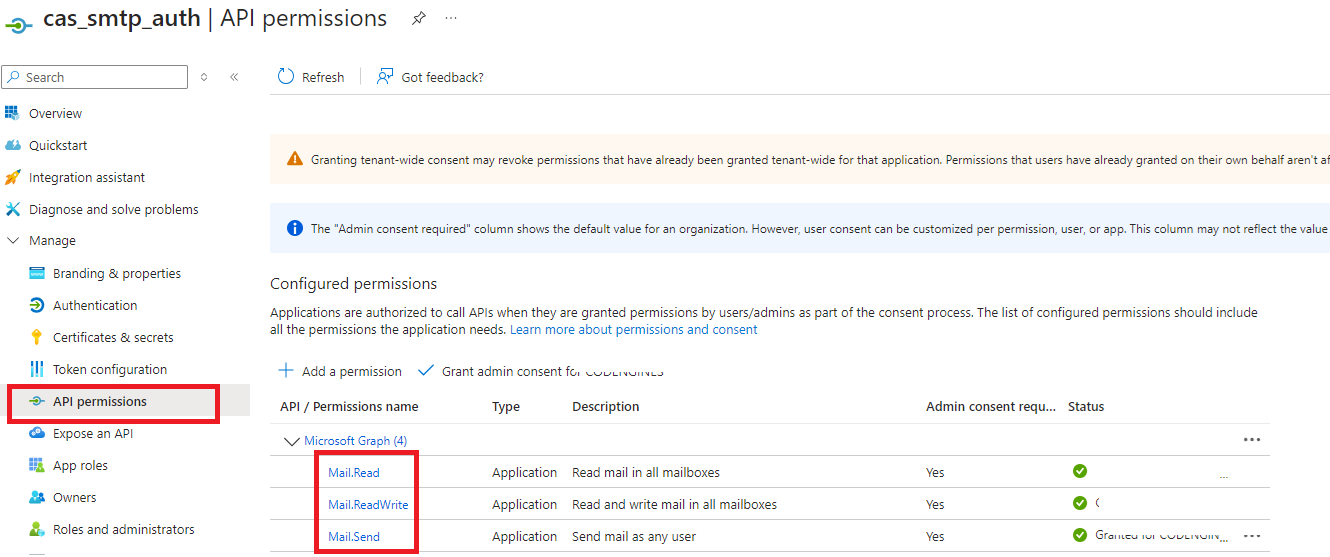Click the Token configuration bars icon

tap(37, 369)
